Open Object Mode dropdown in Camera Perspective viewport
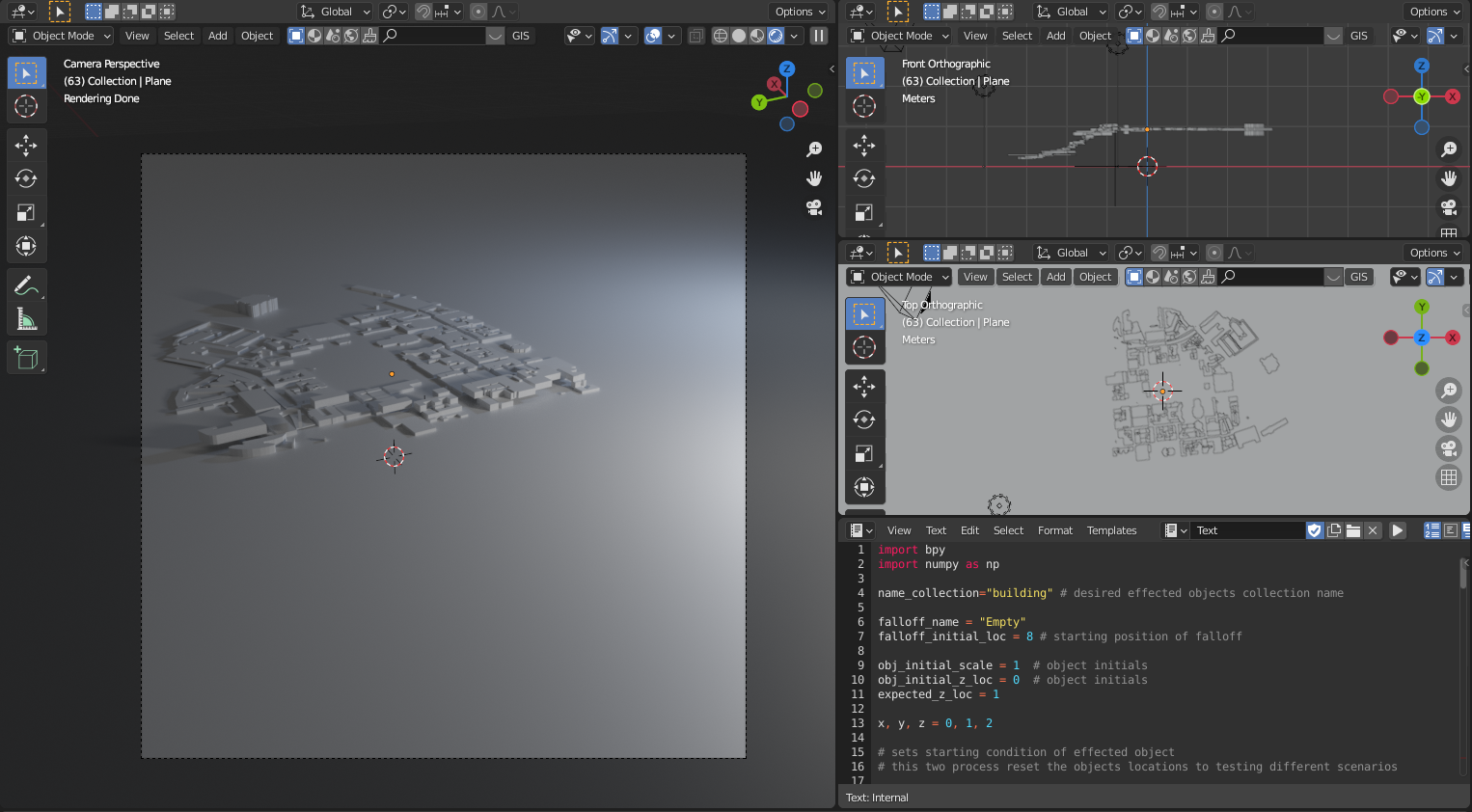The width and height of the screenshot is (1472, 812). click(x=62, y=36)
